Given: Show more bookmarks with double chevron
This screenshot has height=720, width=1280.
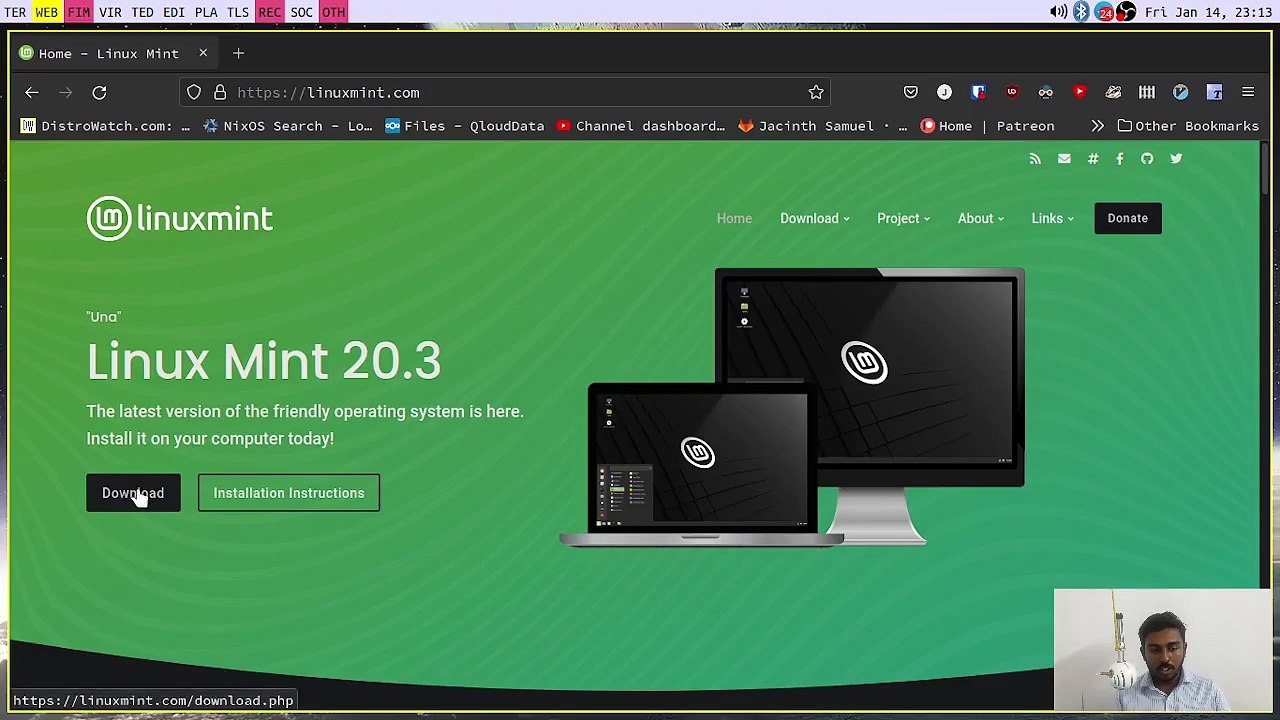Looking at the screenshot, I should point(1097,126).
